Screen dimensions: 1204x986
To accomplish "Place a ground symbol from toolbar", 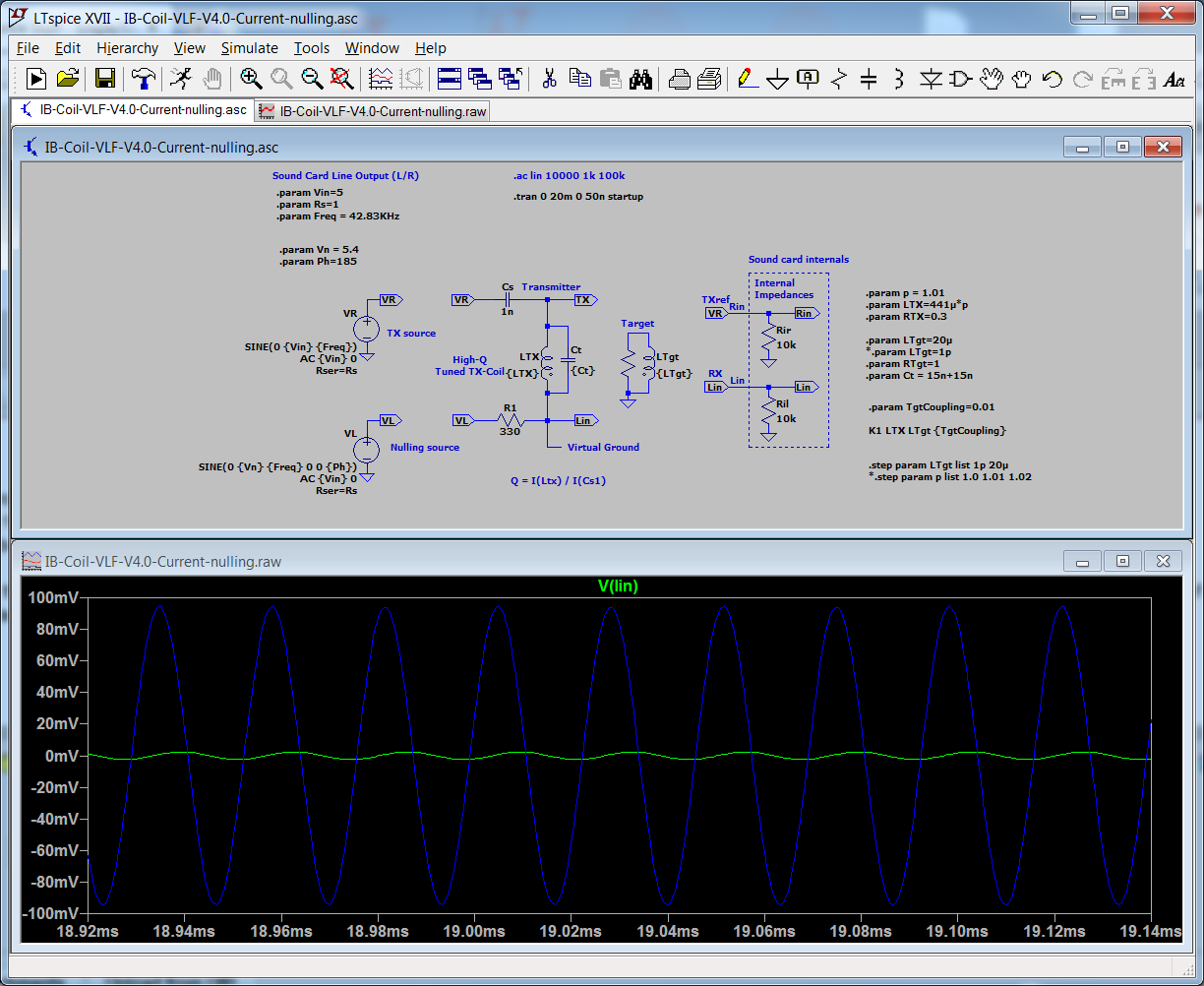I will pos(778,79).
